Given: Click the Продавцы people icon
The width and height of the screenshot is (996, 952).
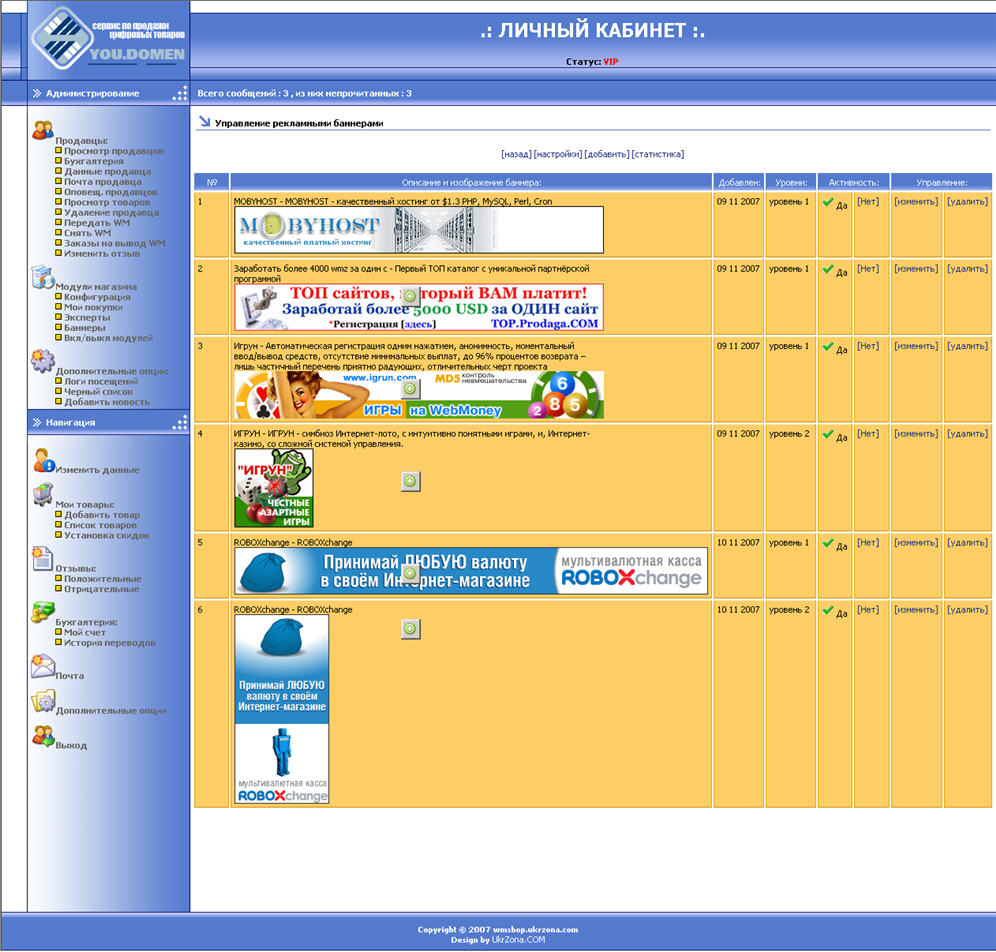Looking at the screenshot, I should pyautogui.click(x=43, y=130).
